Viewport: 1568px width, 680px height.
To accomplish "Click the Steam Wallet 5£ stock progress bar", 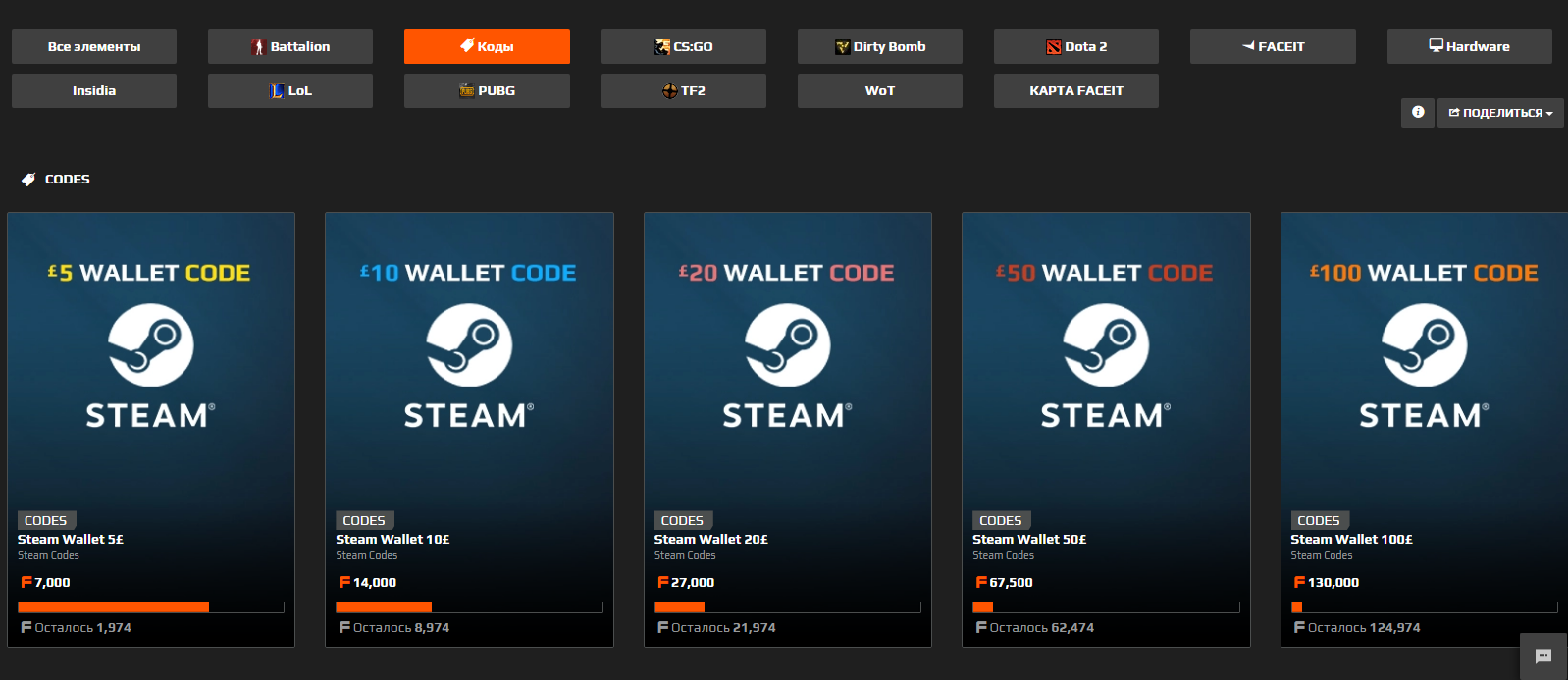I will coord(151,607).
